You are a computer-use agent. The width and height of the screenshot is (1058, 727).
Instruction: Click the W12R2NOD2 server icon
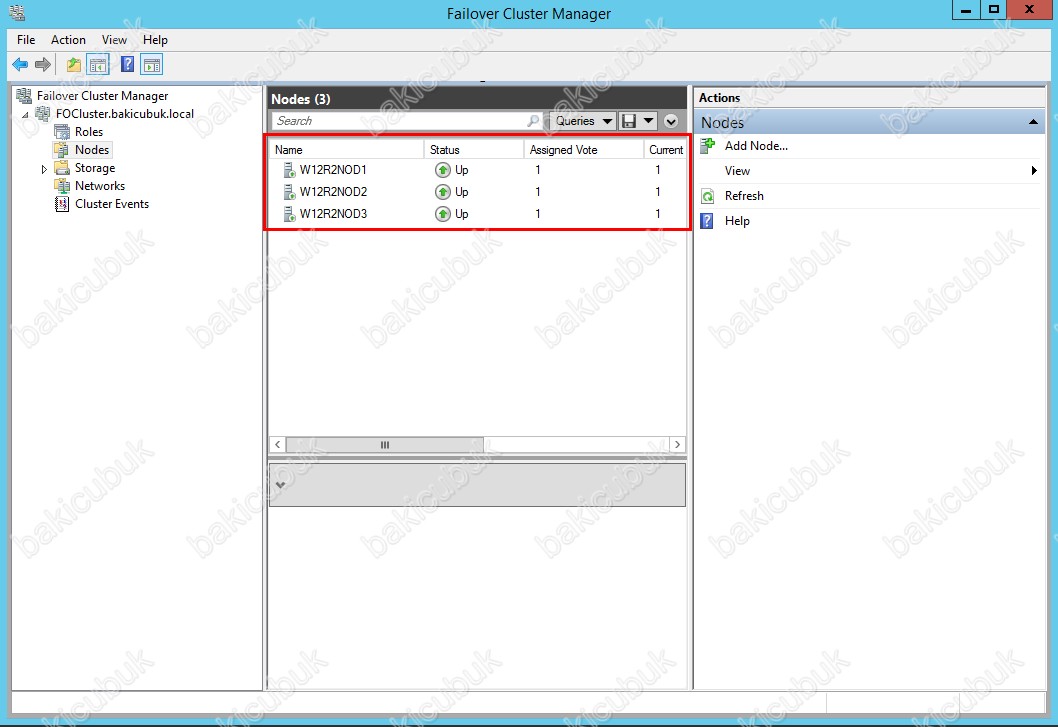point(289,192)
